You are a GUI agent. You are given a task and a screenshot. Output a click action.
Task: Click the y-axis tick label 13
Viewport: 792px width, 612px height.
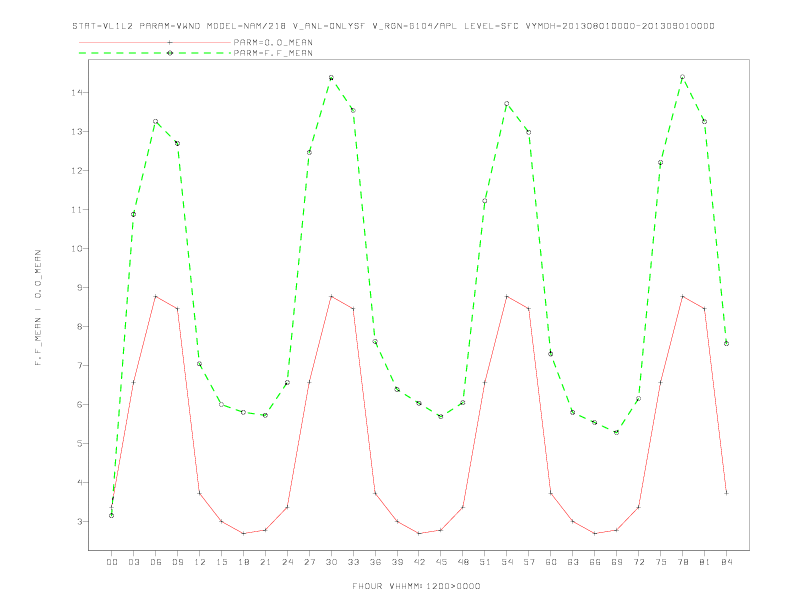pos(77,131)
